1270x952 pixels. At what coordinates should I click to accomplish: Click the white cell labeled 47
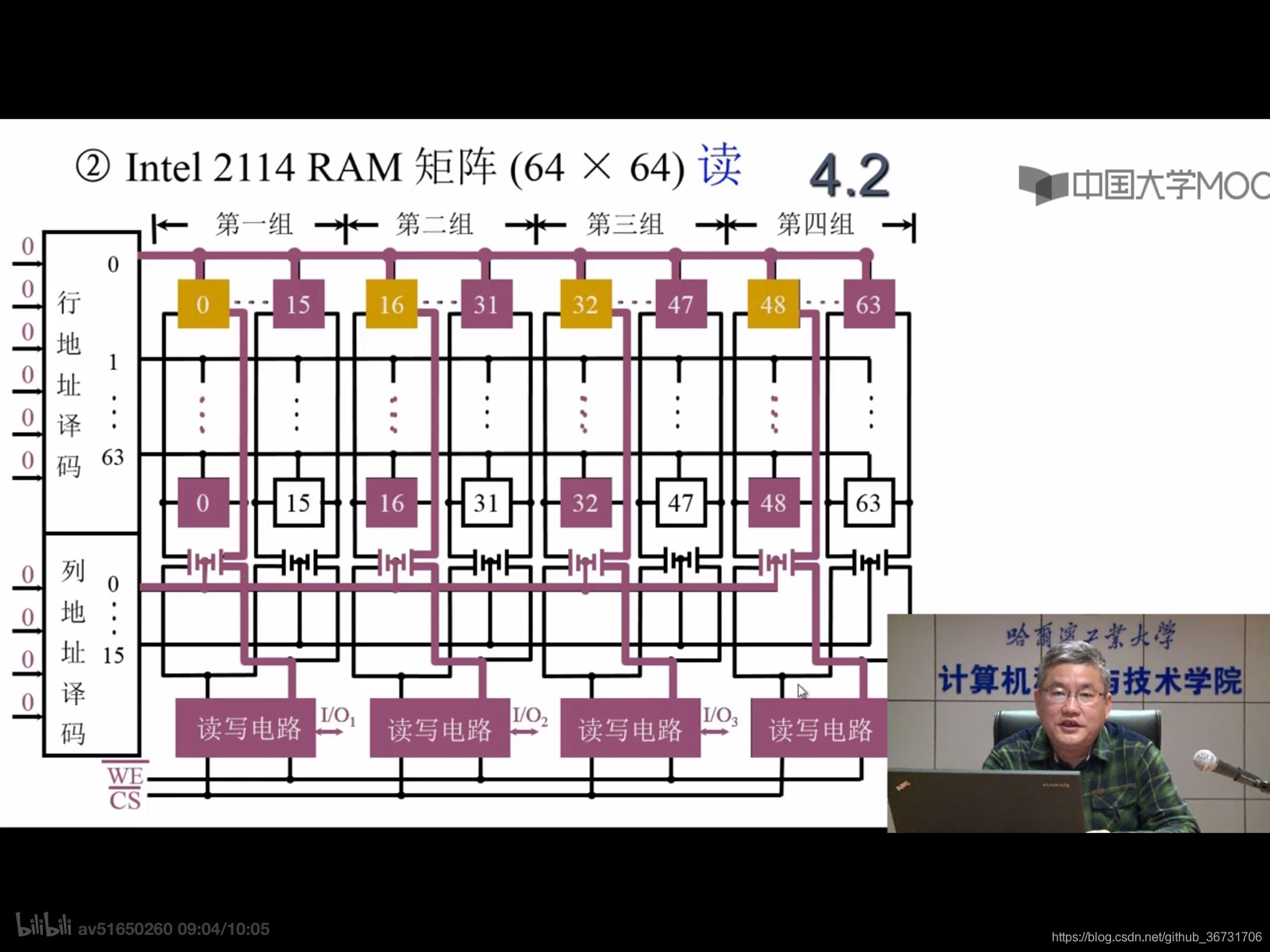[x=680, y=503]
